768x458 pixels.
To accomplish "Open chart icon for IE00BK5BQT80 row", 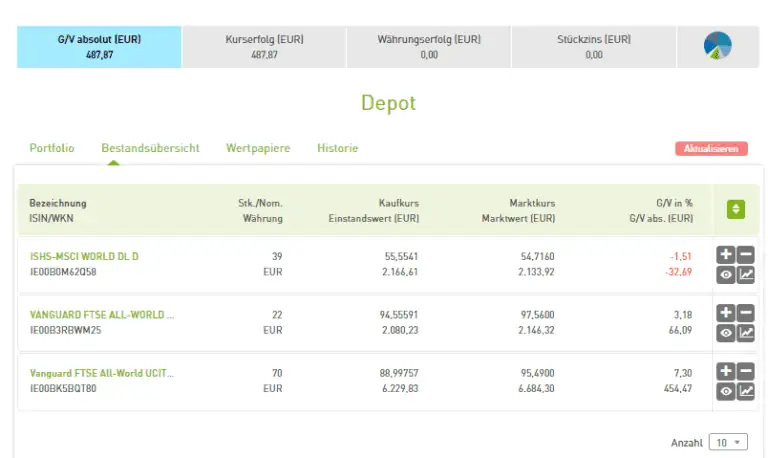I will [745, 391].
